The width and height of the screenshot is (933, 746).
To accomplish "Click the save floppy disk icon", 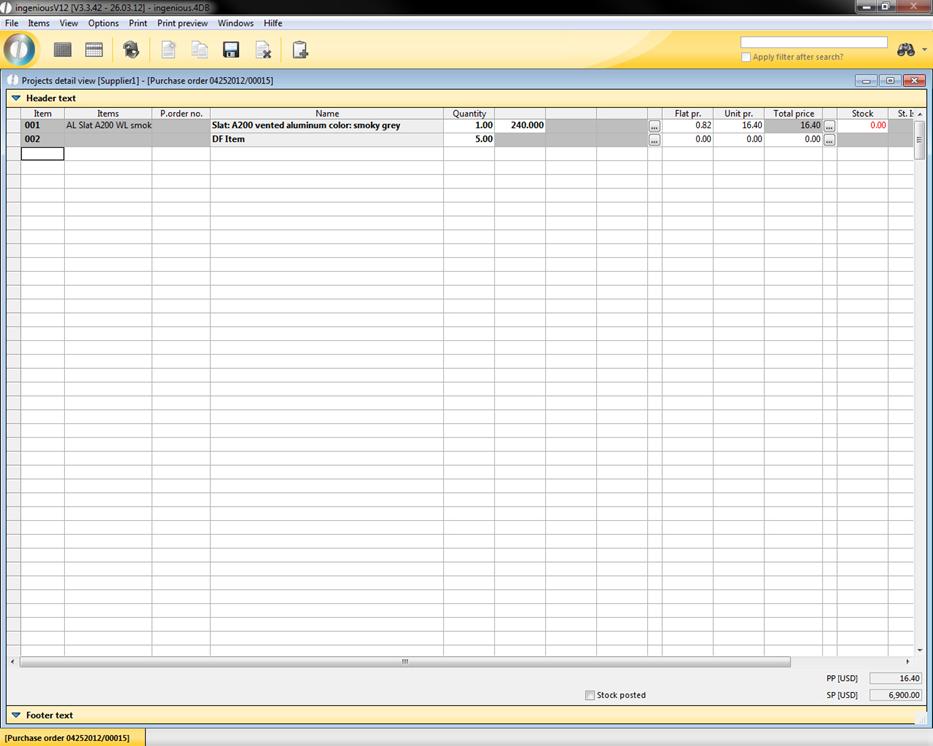I will pos(231,50).
